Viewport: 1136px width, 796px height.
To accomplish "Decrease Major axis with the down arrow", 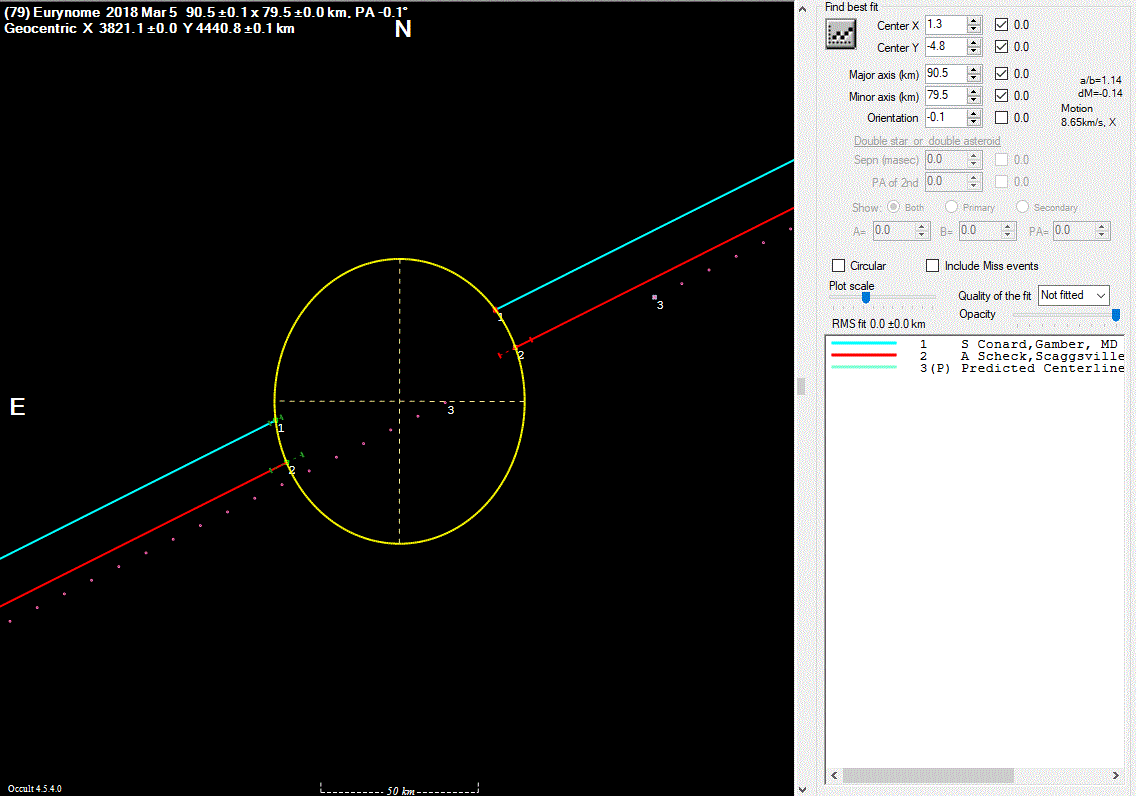I will pos(974,78).
